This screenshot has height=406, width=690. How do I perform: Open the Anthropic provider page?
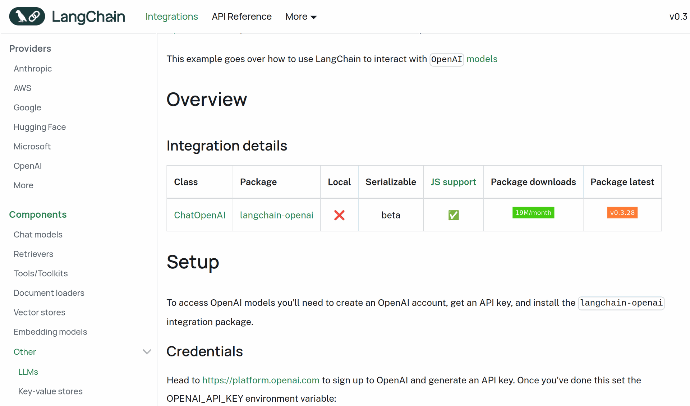point(33,69)
